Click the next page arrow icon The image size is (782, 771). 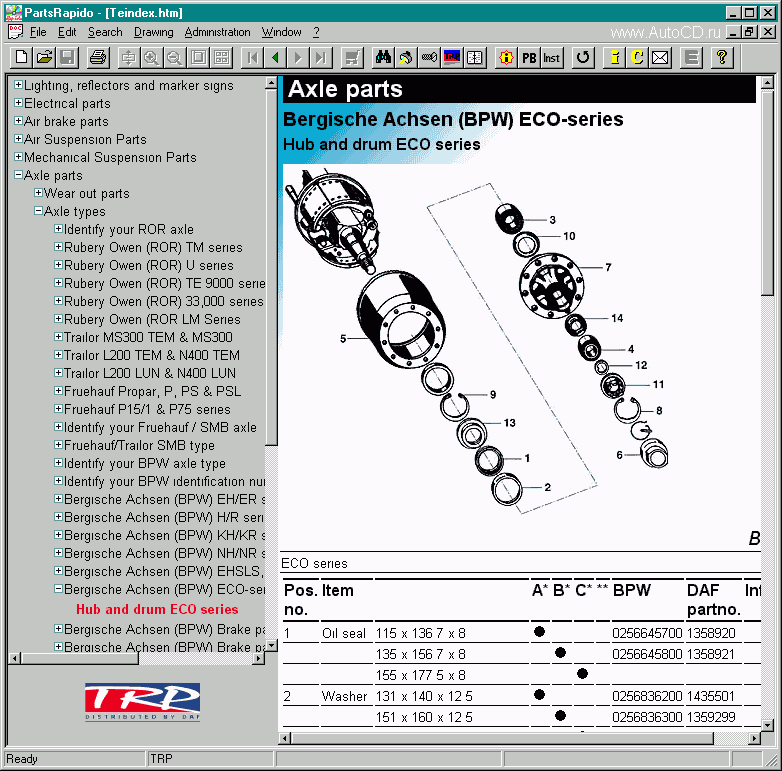(x=298, y=58)
